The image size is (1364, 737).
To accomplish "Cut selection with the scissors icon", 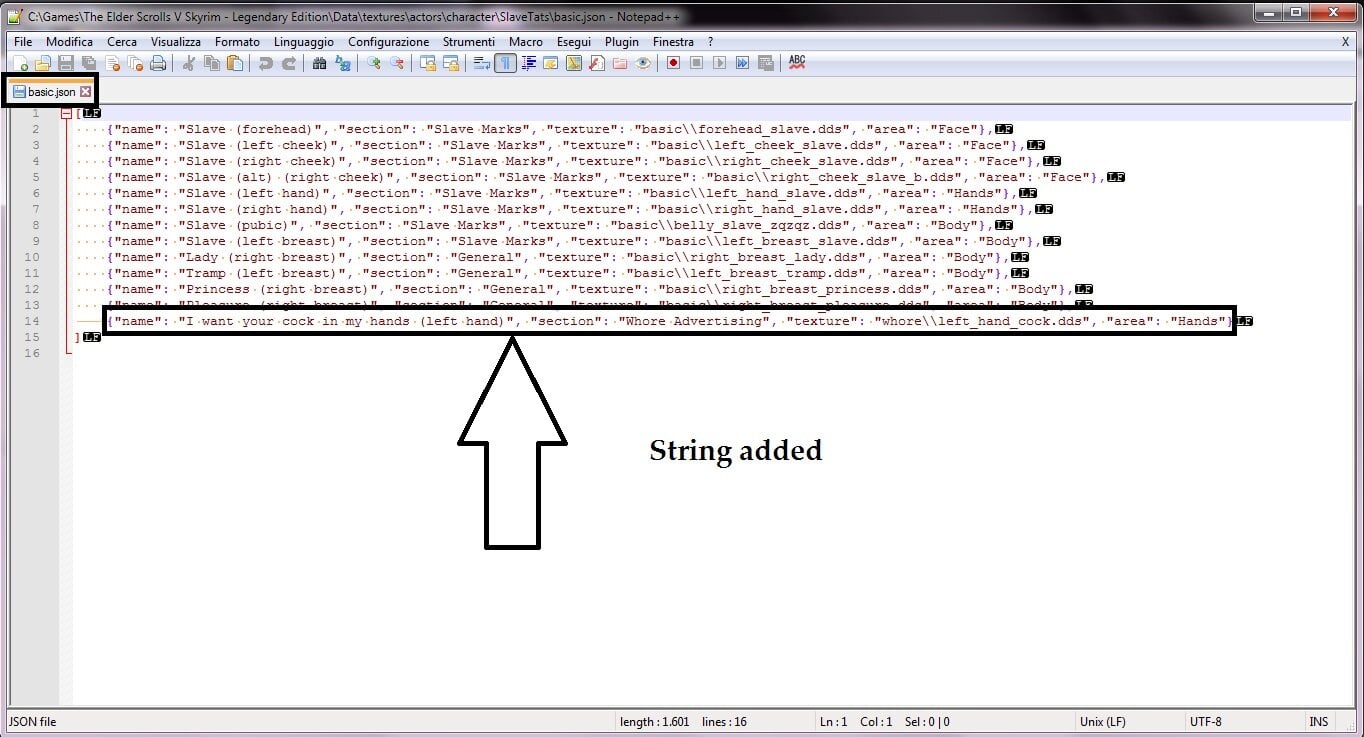I will (189, 63).
